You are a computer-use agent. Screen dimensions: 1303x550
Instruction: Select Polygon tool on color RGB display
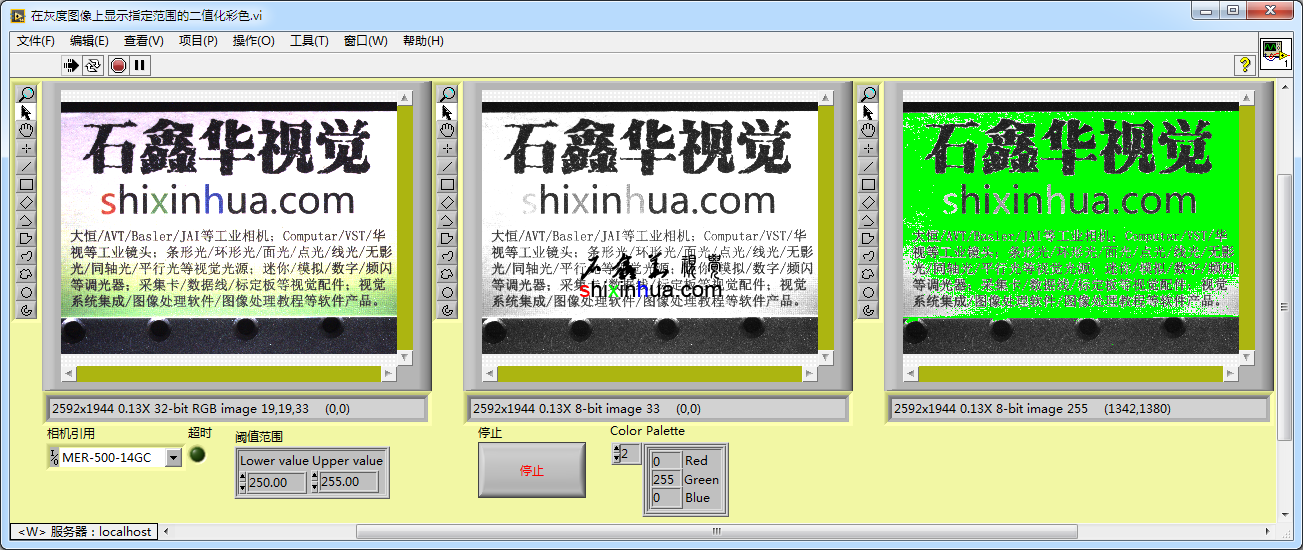click(x=27, y=238)
